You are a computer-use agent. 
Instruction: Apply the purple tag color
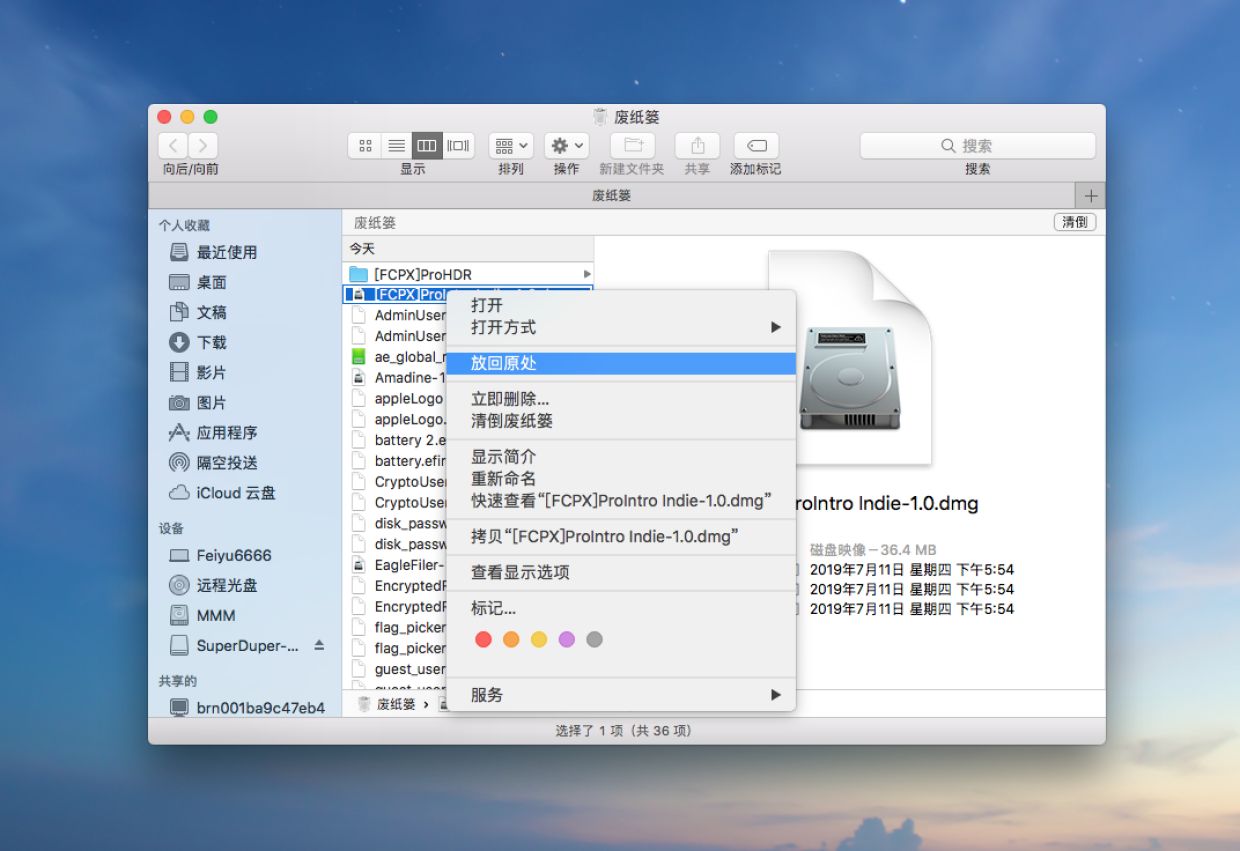[567, 639]
